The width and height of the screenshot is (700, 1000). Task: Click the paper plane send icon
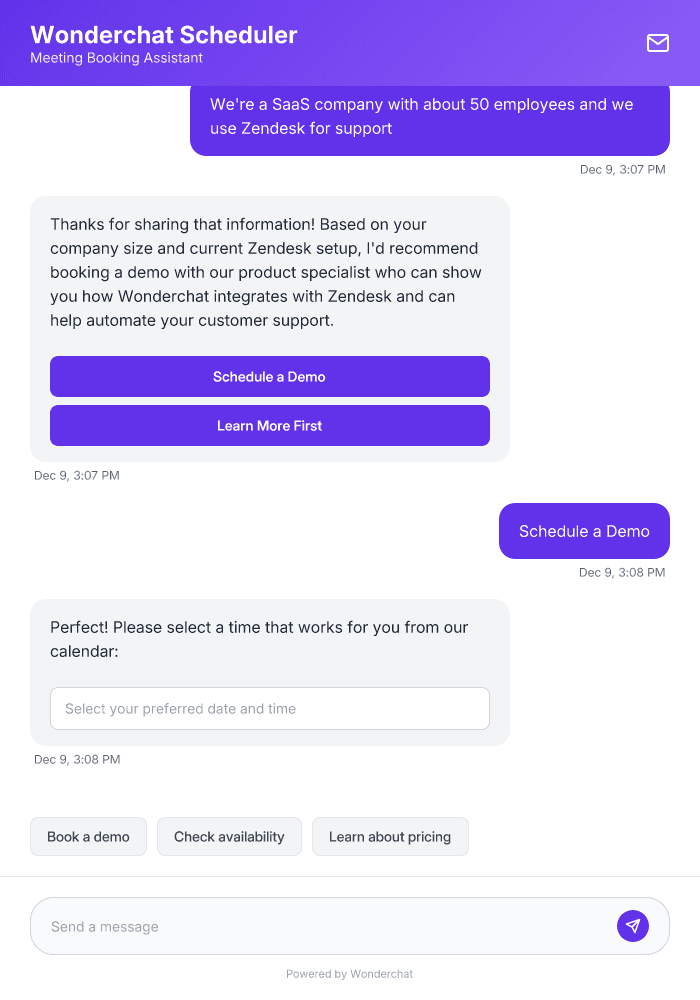(x=633, y=925)
